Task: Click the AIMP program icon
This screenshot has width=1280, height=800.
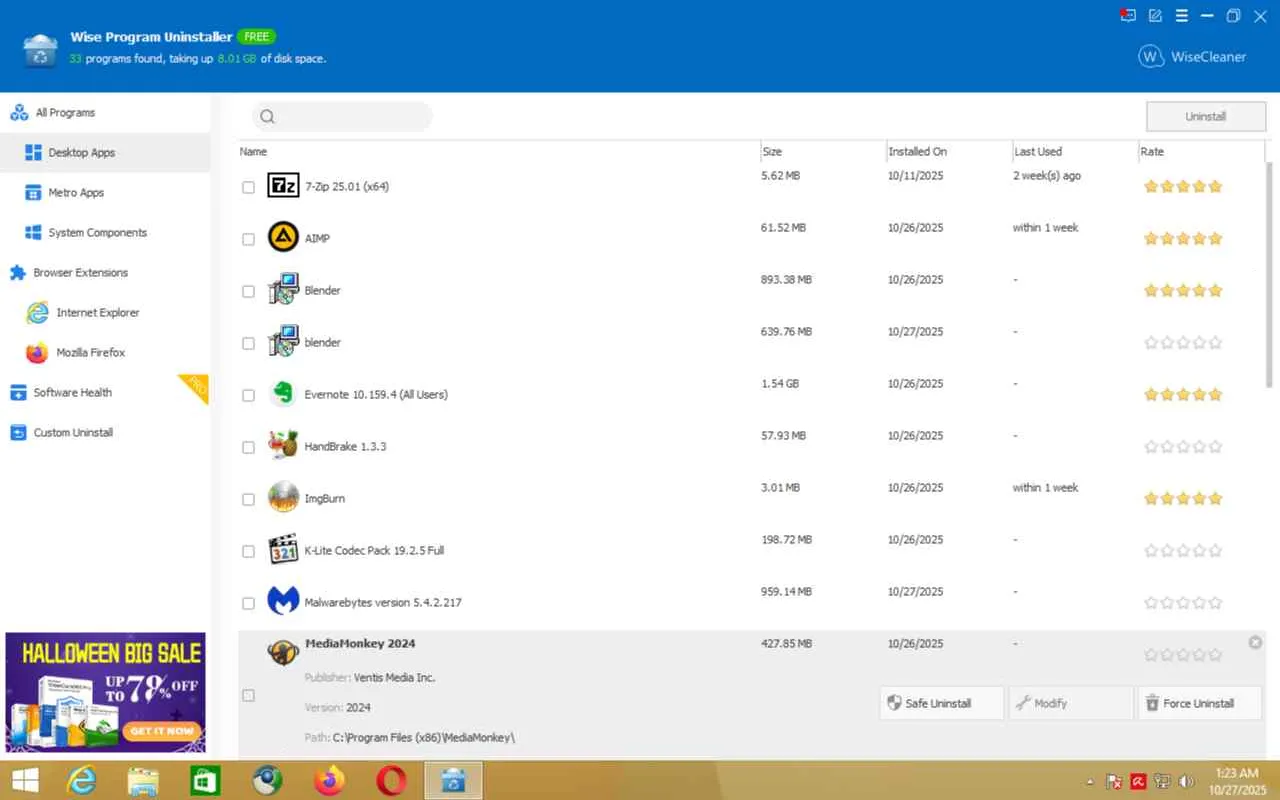Action: pyautogui.click(x=283, y=238)
